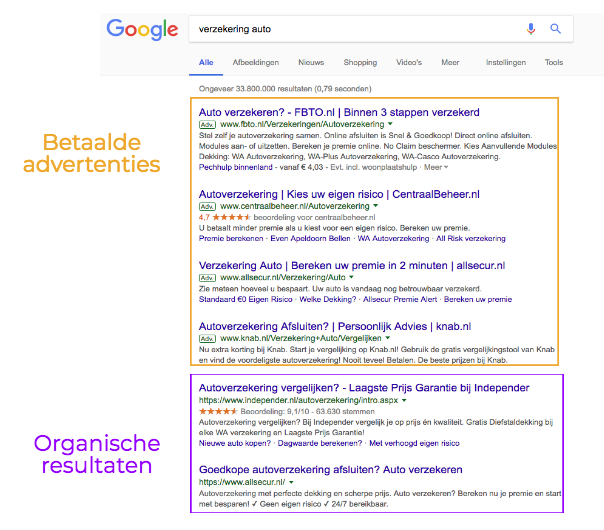This screenshot has height=530, width=604.
Task: Open the 'Standaard €0 Eigen Risico' sitelink
Action: [245, 299]
